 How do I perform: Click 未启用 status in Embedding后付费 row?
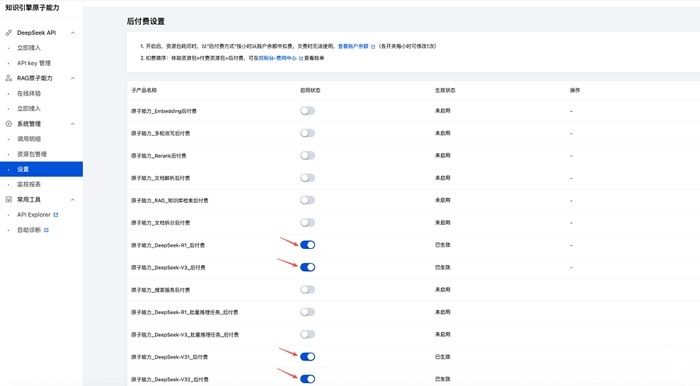click(443, 111)
